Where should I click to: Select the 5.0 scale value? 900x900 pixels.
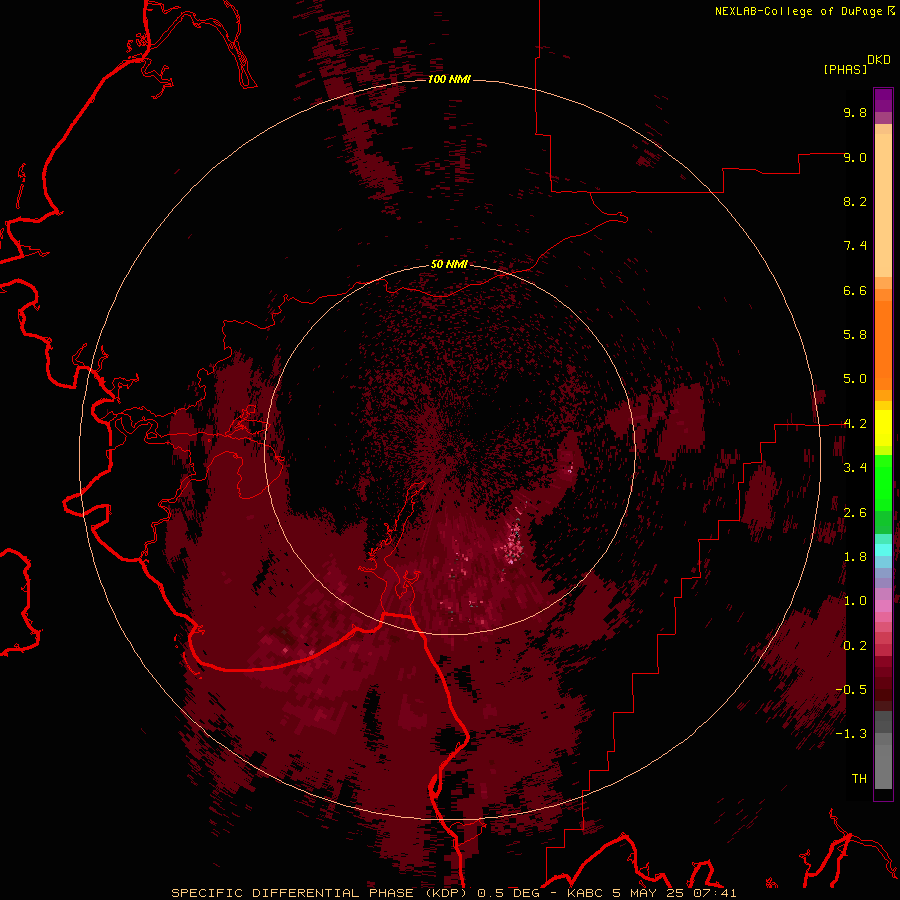coord(855,379)
